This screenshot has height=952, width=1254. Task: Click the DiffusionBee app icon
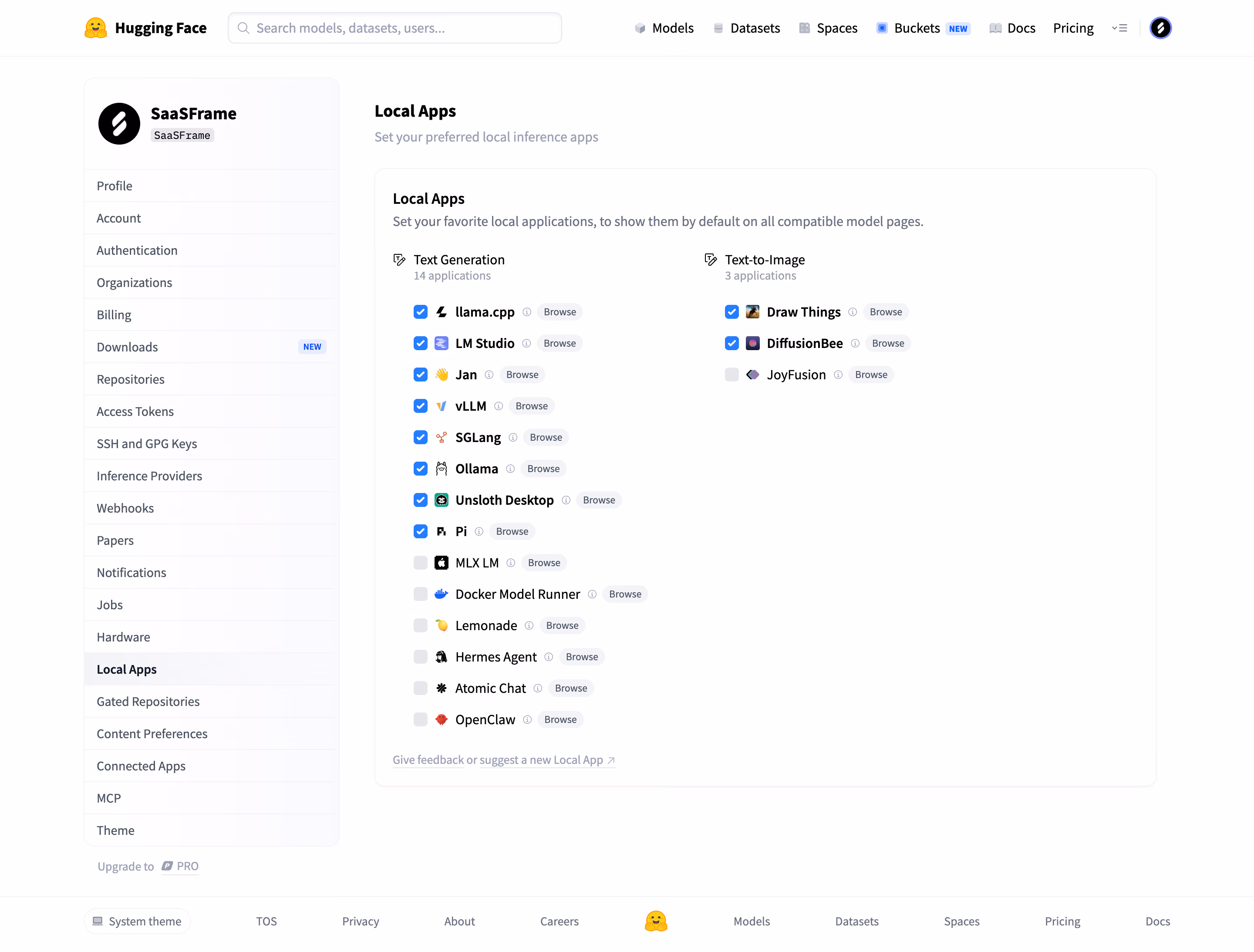(x=752, y=343)
